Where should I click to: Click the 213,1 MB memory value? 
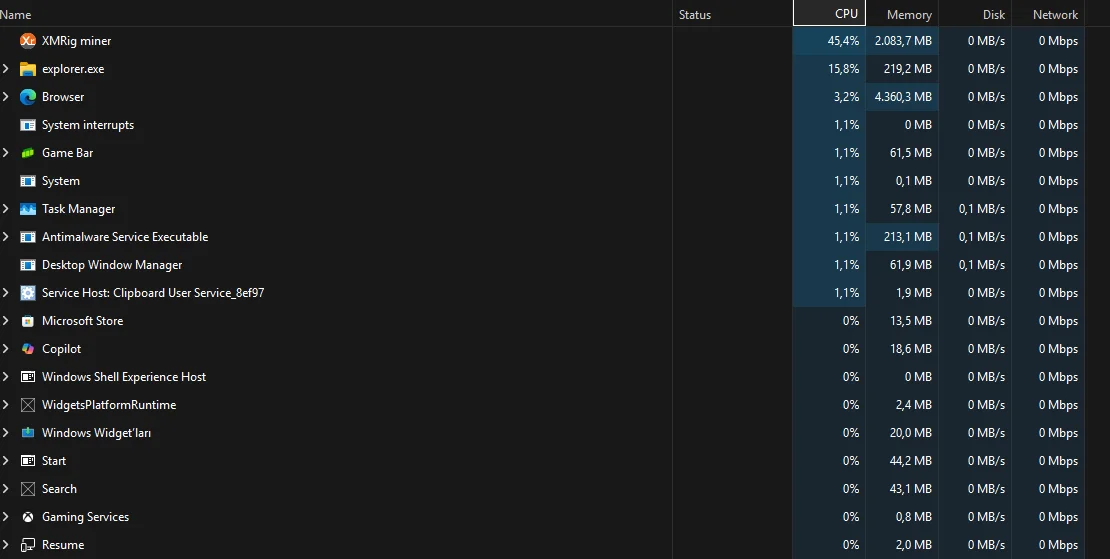click(x=908, y=237)
